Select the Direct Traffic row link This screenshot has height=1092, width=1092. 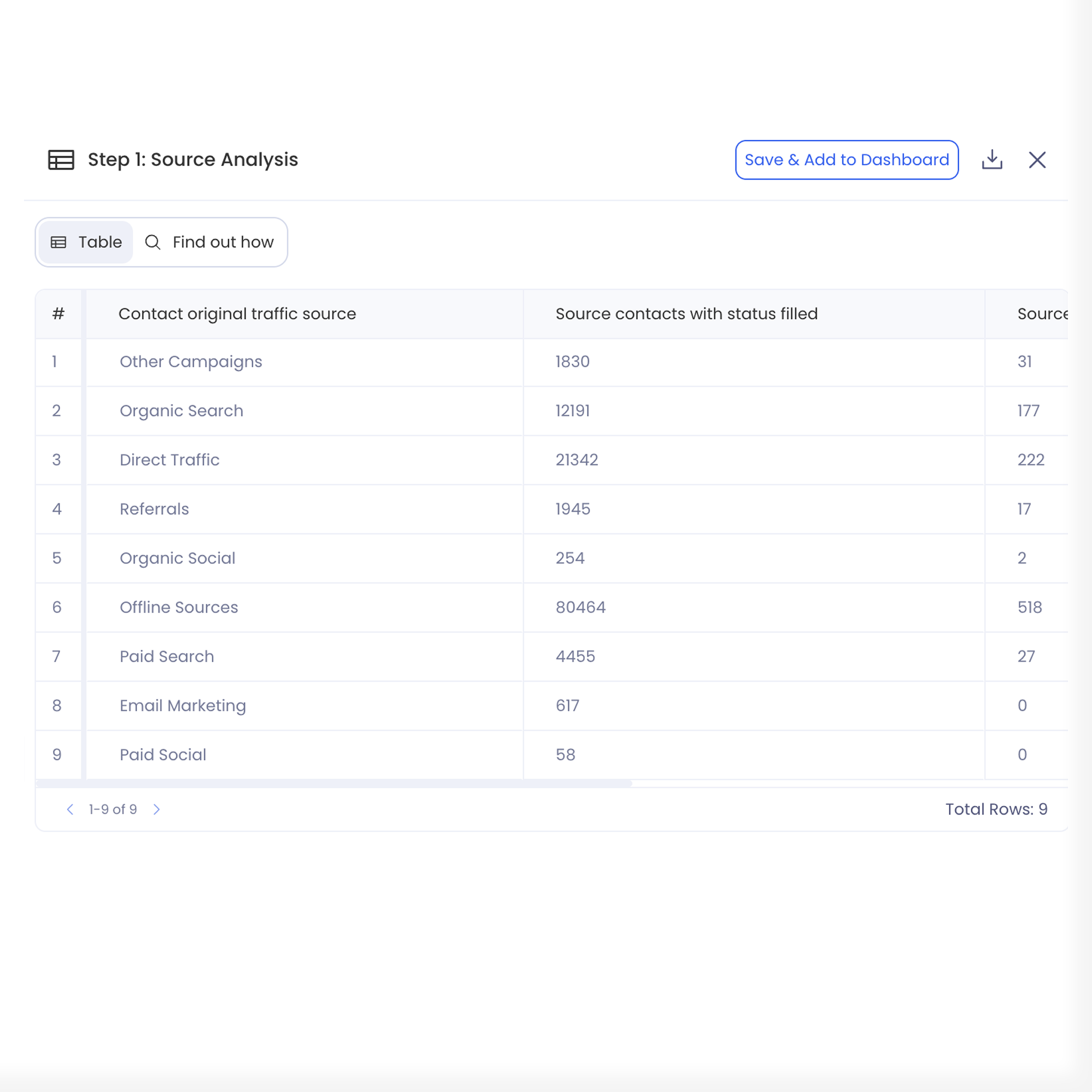click(x=170, y=460)
